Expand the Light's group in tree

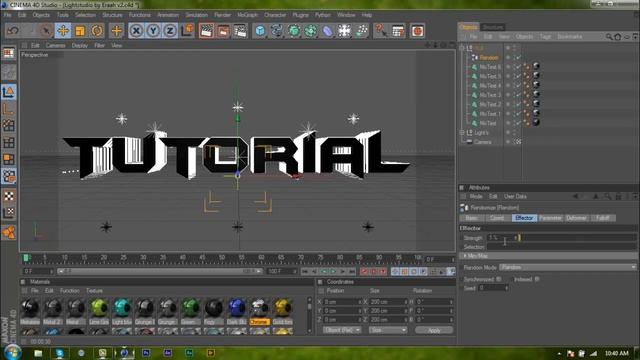pos(462,133)
